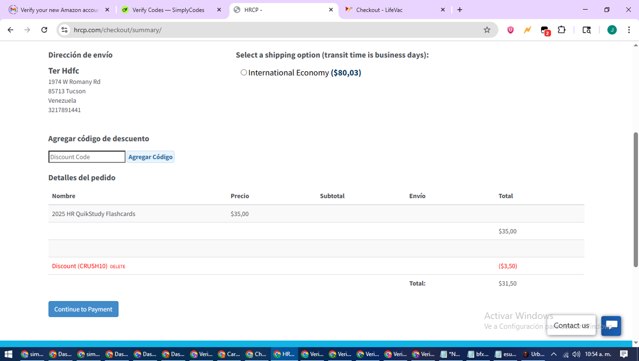
Task: Open the Windows Start menu
Action: tap(8, 354)
